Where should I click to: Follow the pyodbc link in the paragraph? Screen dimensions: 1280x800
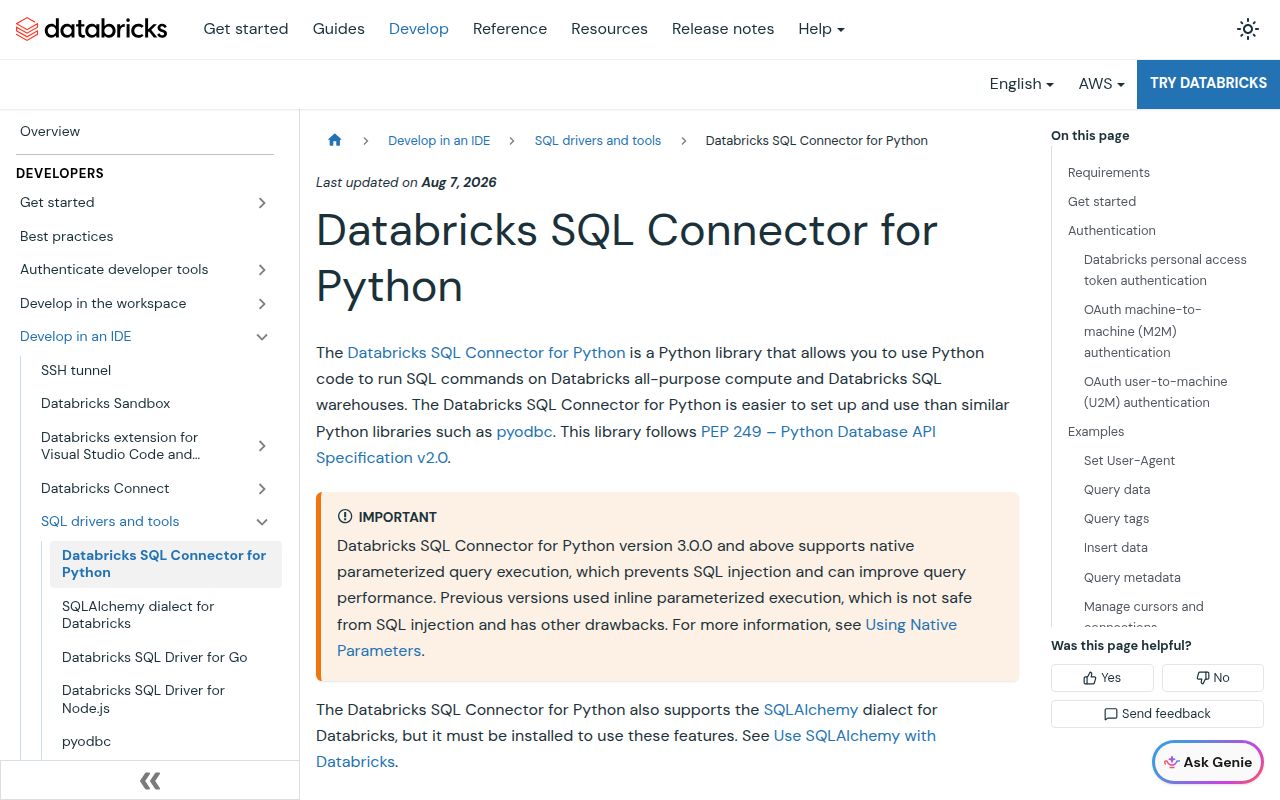[x=525, y=431]
